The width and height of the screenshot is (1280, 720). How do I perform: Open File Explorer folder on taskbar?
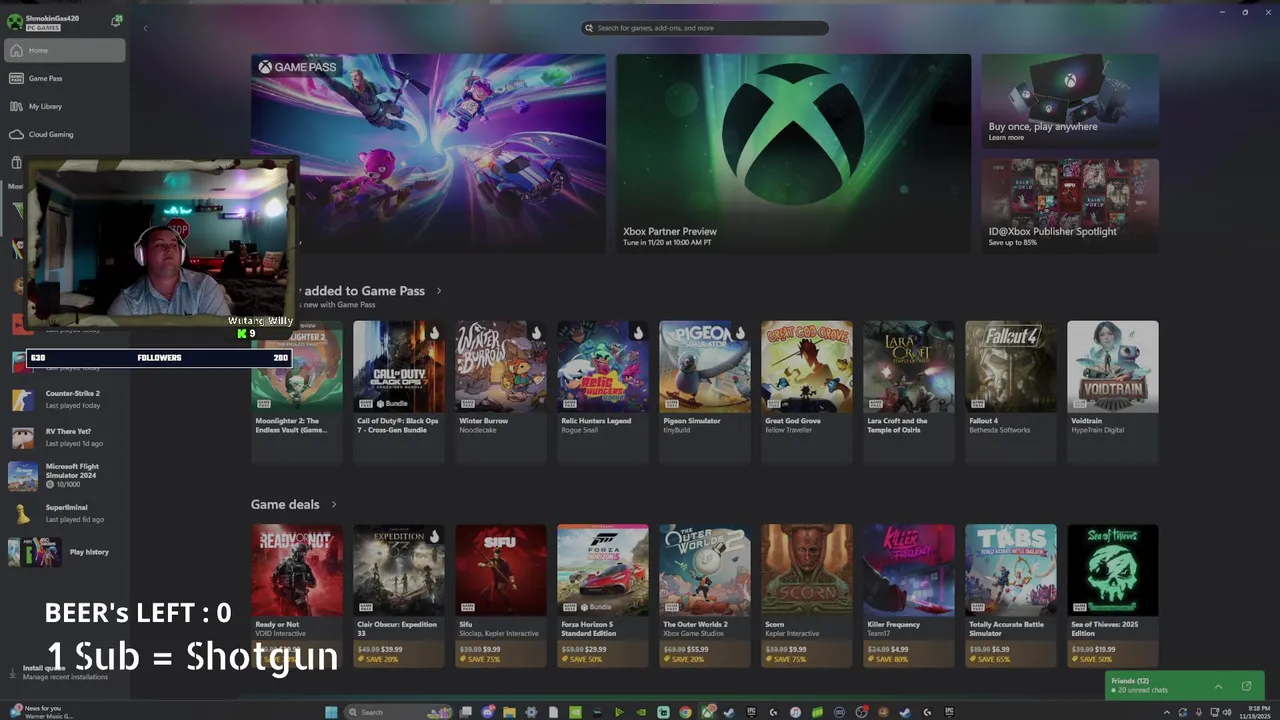tap(509, 712)
